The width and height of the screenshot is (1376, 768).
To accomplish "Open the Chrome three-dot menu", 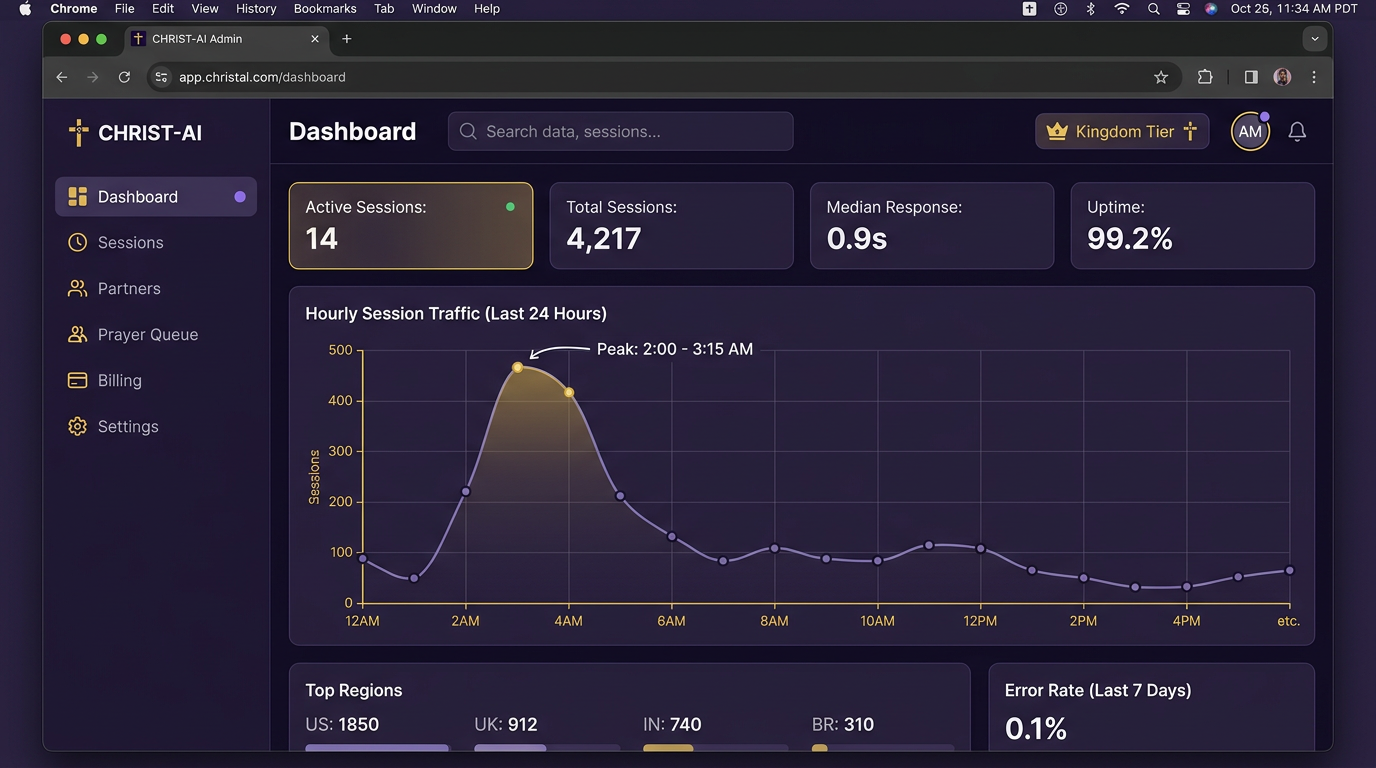I will [x=1314, y=77].
